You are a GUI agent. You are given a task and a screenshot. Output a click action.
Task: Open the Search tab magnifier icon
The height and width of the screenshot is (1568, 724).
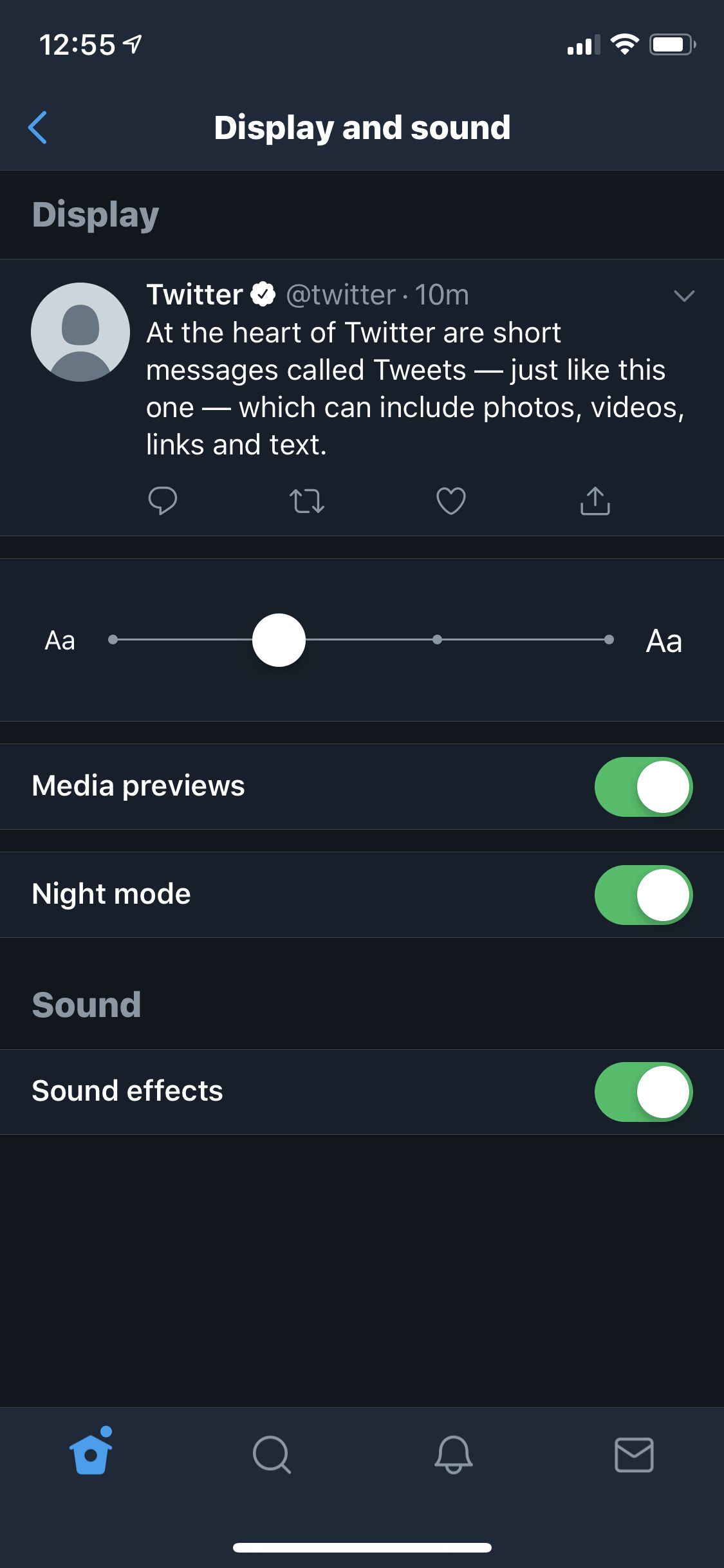click(272, 1455)
